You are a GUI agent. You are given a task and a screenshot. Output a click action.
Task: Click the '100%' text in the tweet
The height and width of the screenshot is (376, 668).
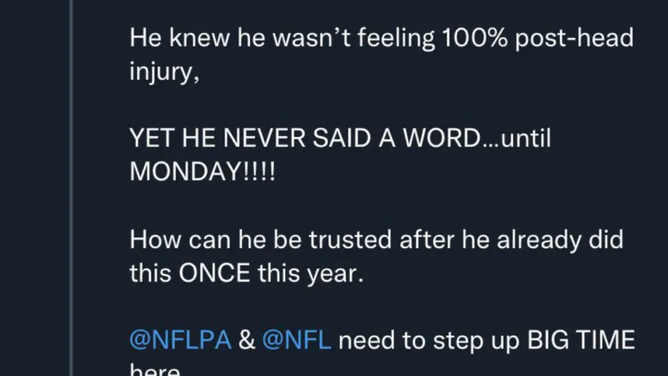(x=475, y=38)
